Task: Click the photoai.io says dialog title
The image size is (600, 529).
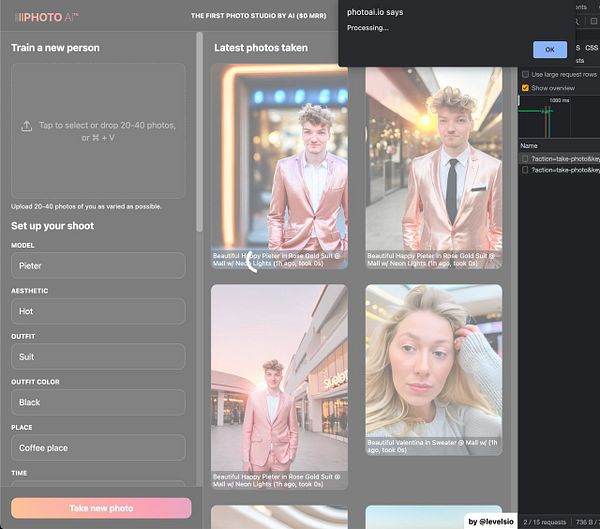Action: coord(375,12)
